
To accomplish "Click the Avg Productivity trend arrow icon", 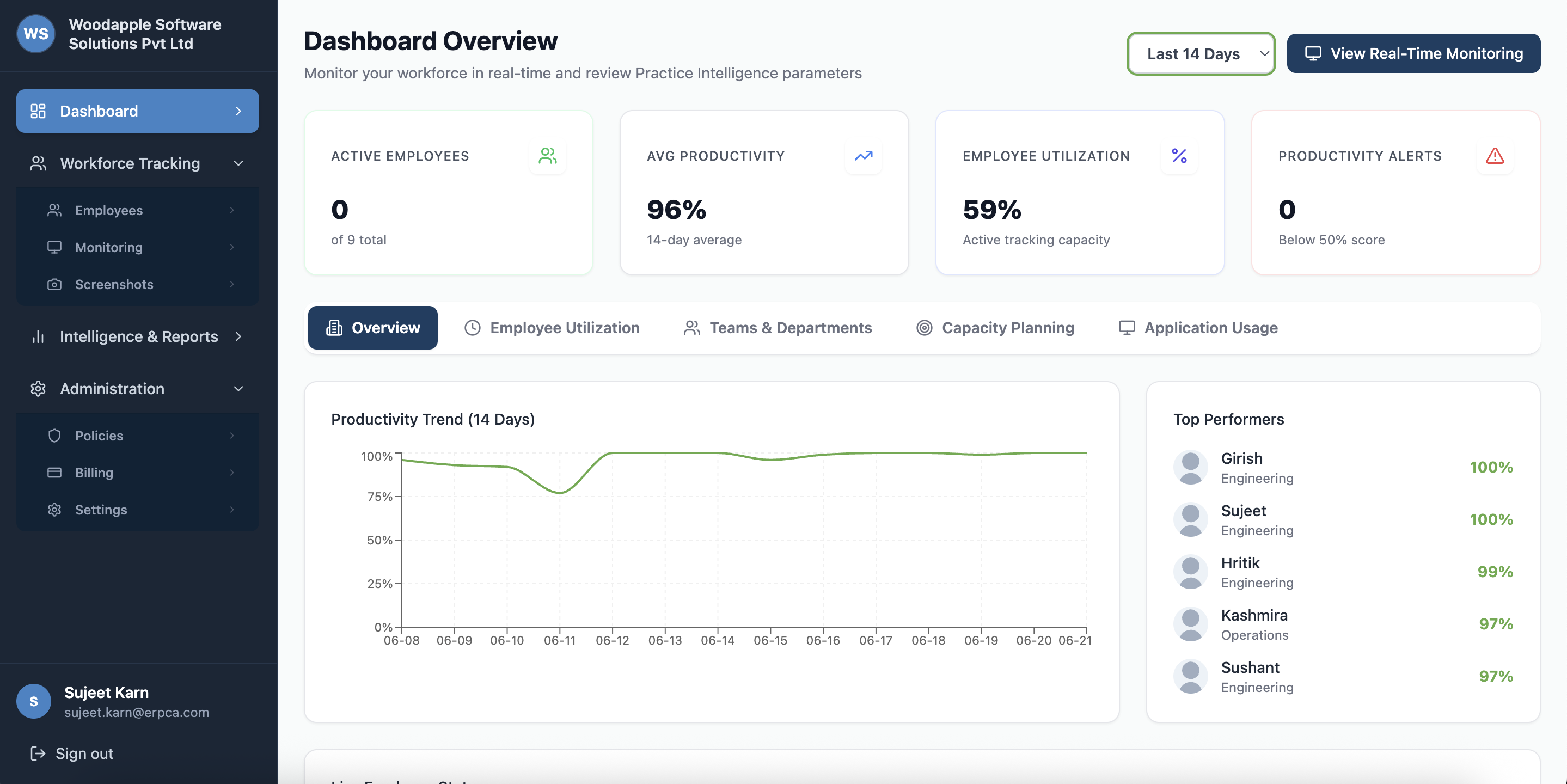I will [x=863, y=156].
